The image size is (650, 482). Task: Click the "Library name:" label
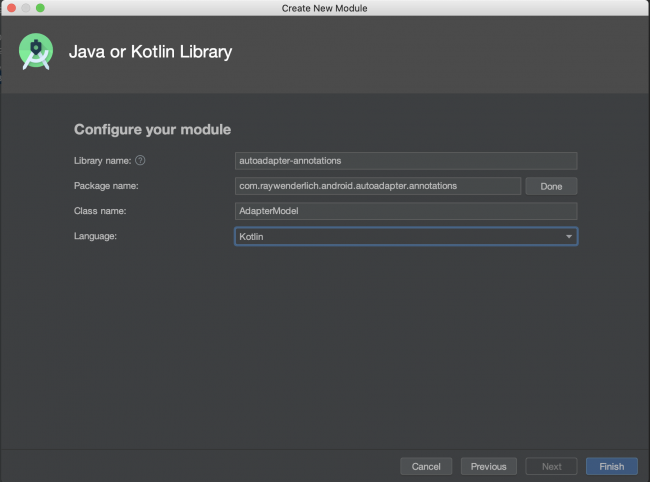102,161
